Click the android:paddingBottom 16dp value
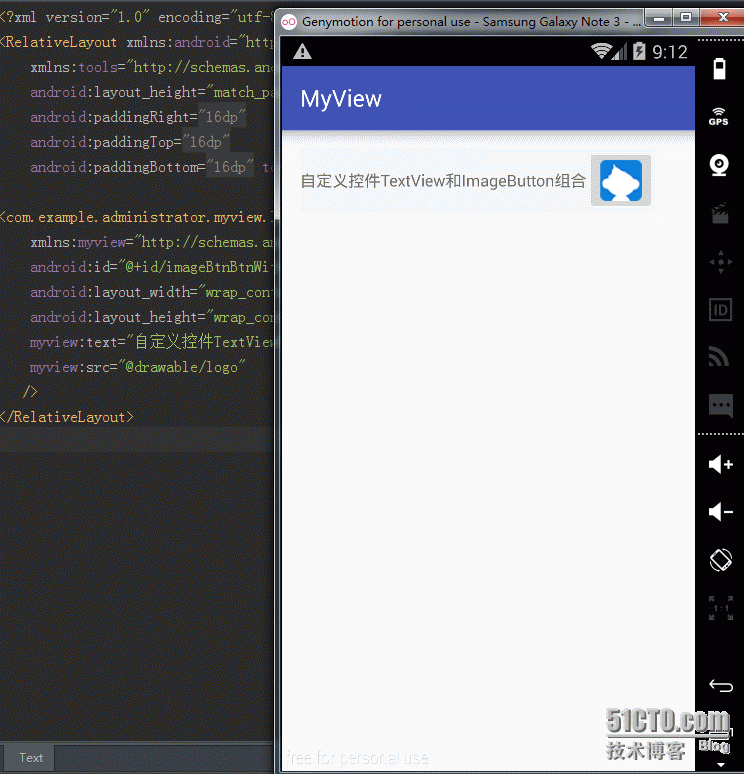 tap(230, 167)
